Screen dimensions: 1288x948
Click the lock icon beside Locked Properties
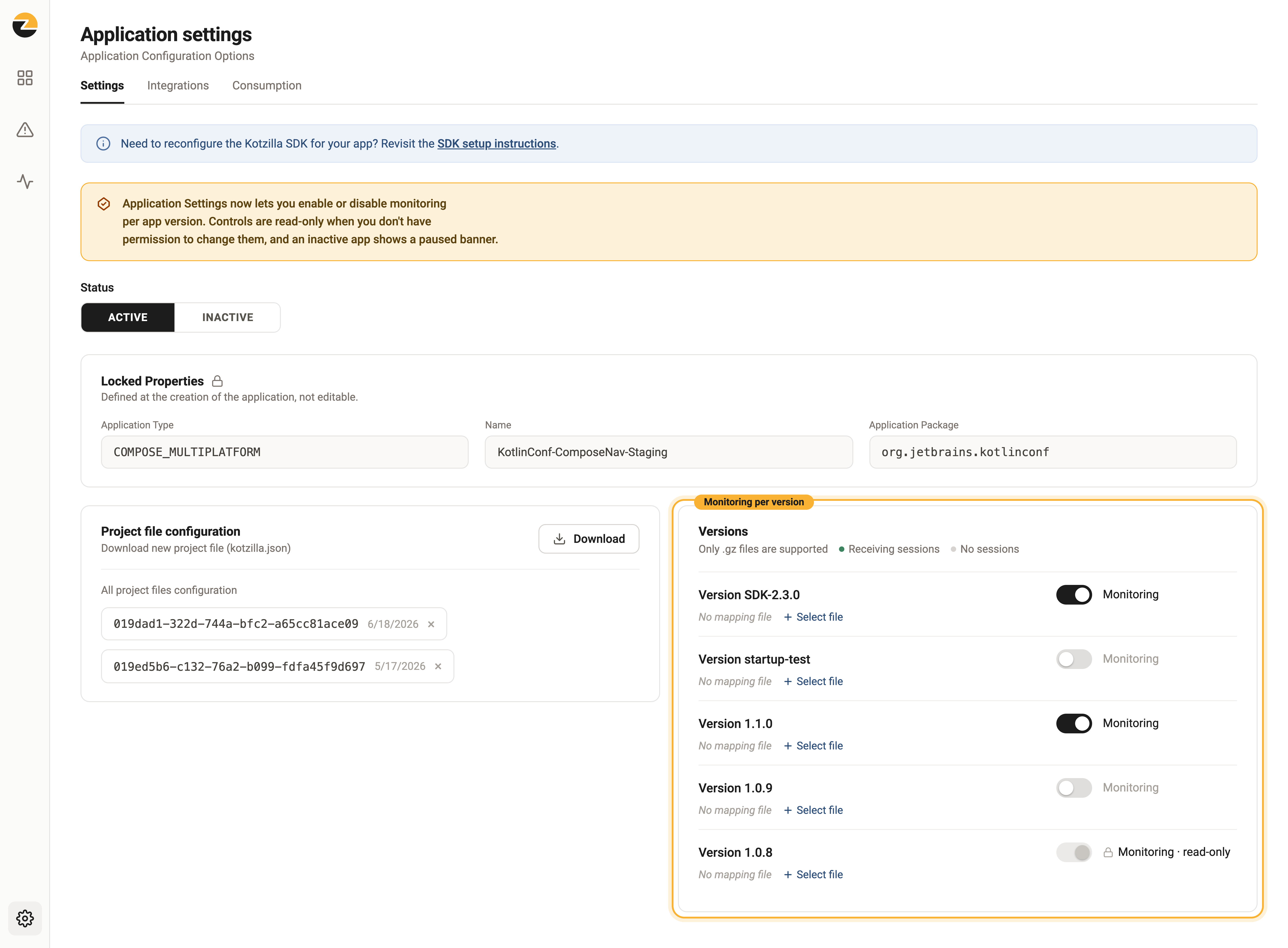point(218,381)
